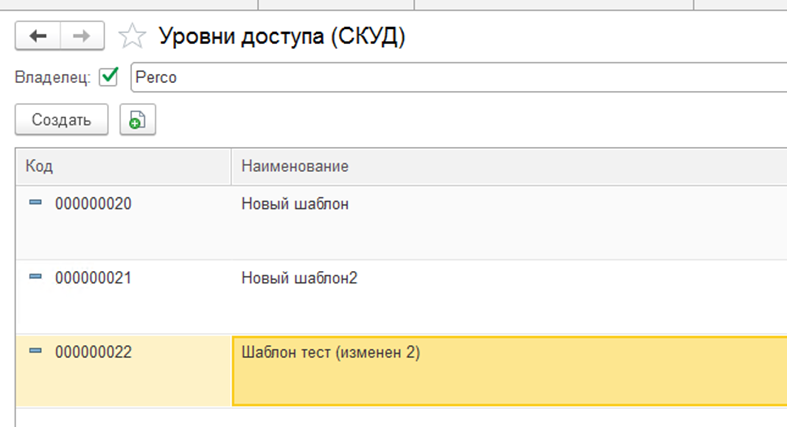Screen dimensions: 787x427
Task: Select the Новый шаблон2 entry name
Action: [x=299, y=278]
